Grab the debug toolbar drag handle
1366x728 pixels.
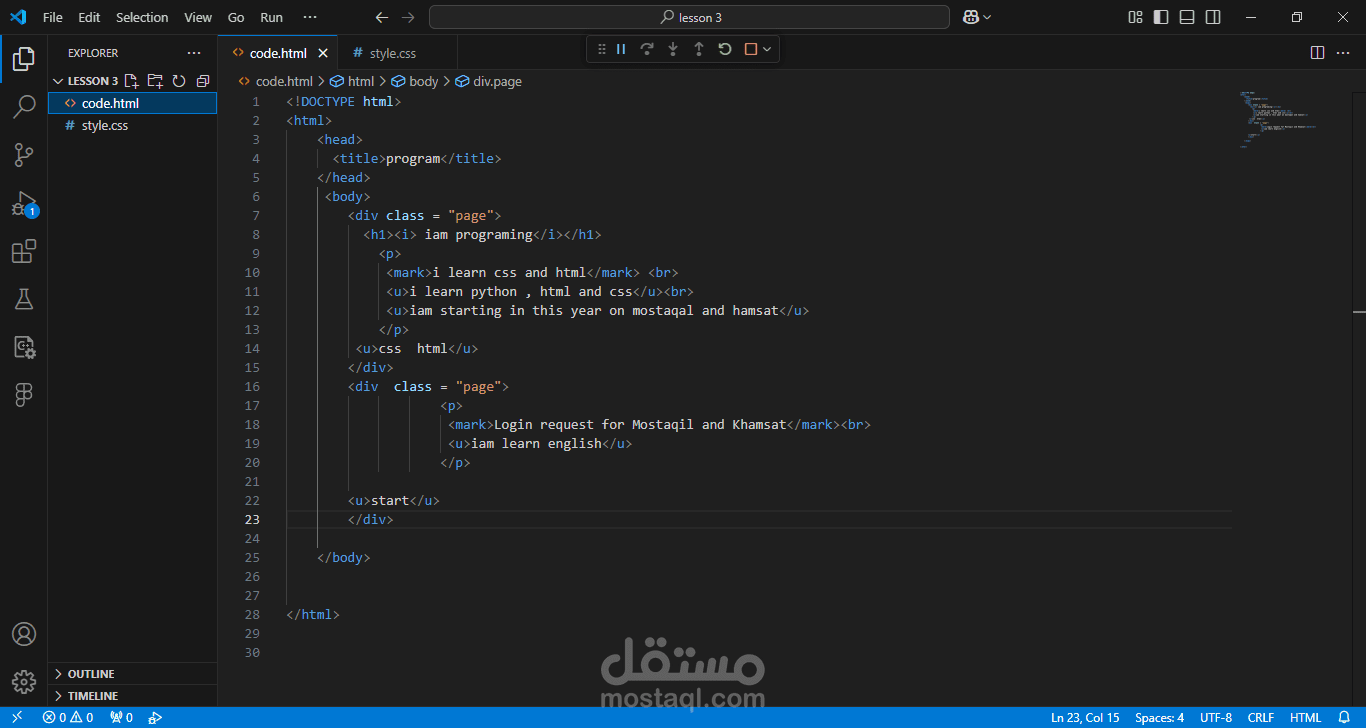tap(601, 49)
